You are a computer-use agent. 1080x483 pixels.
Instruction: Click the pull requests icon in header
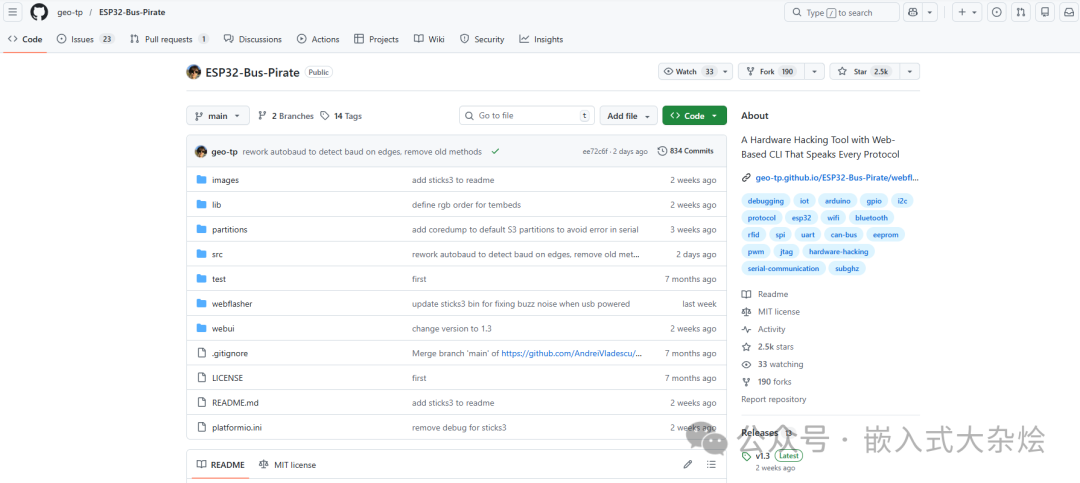1020,12
